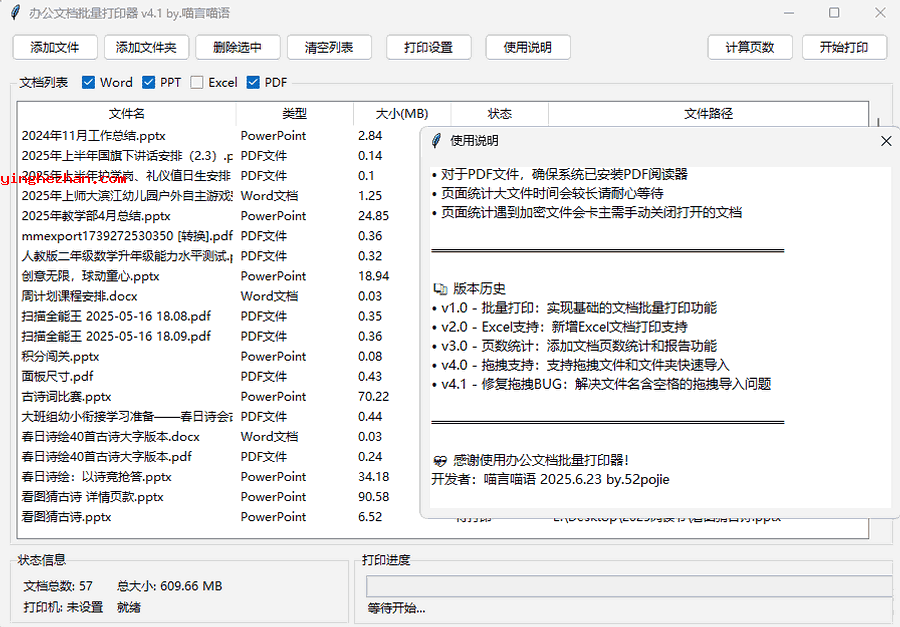This screenshot has height=627, width=900.
Task: Select row mmexport1739272530350 [转换].pdf
Action: click(219, 236)
